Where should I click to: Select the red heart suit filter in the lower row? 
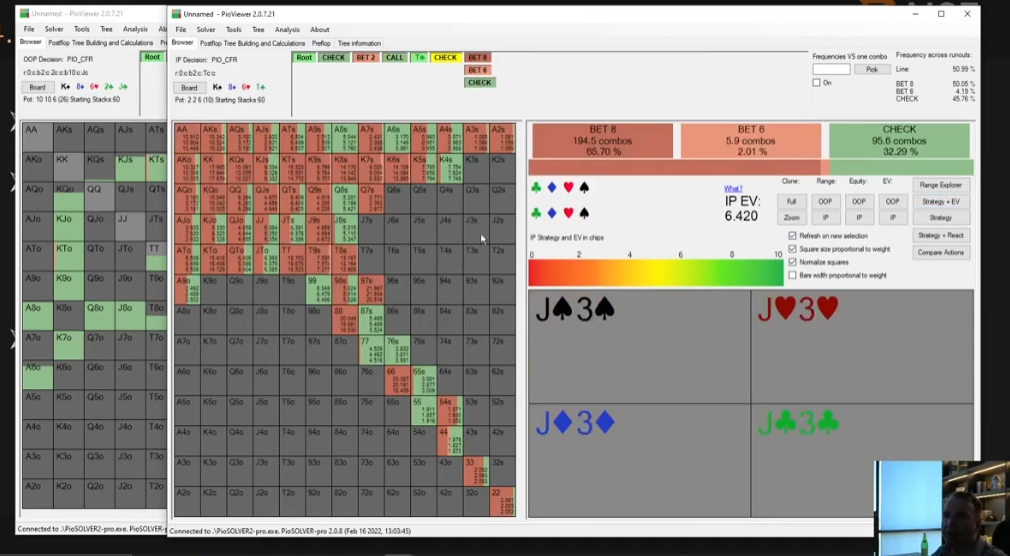tap(568, 213)
